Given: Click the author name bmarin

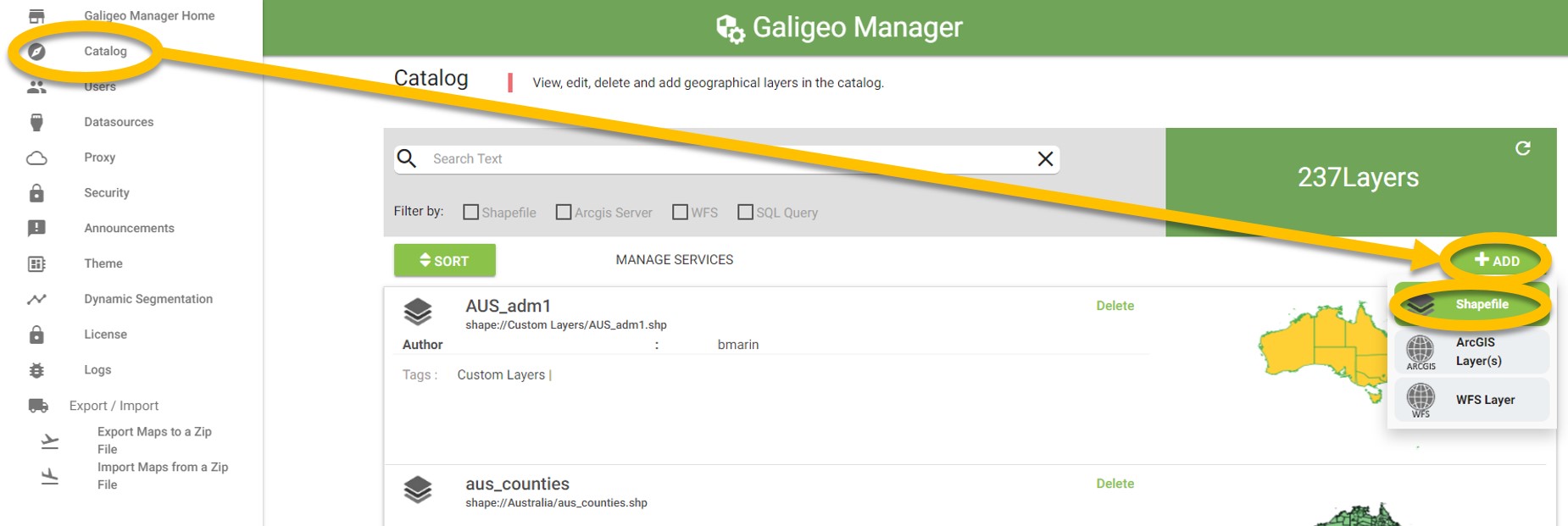Looking at the screenshot, I should pyautogui.click(x=738, y=345).
